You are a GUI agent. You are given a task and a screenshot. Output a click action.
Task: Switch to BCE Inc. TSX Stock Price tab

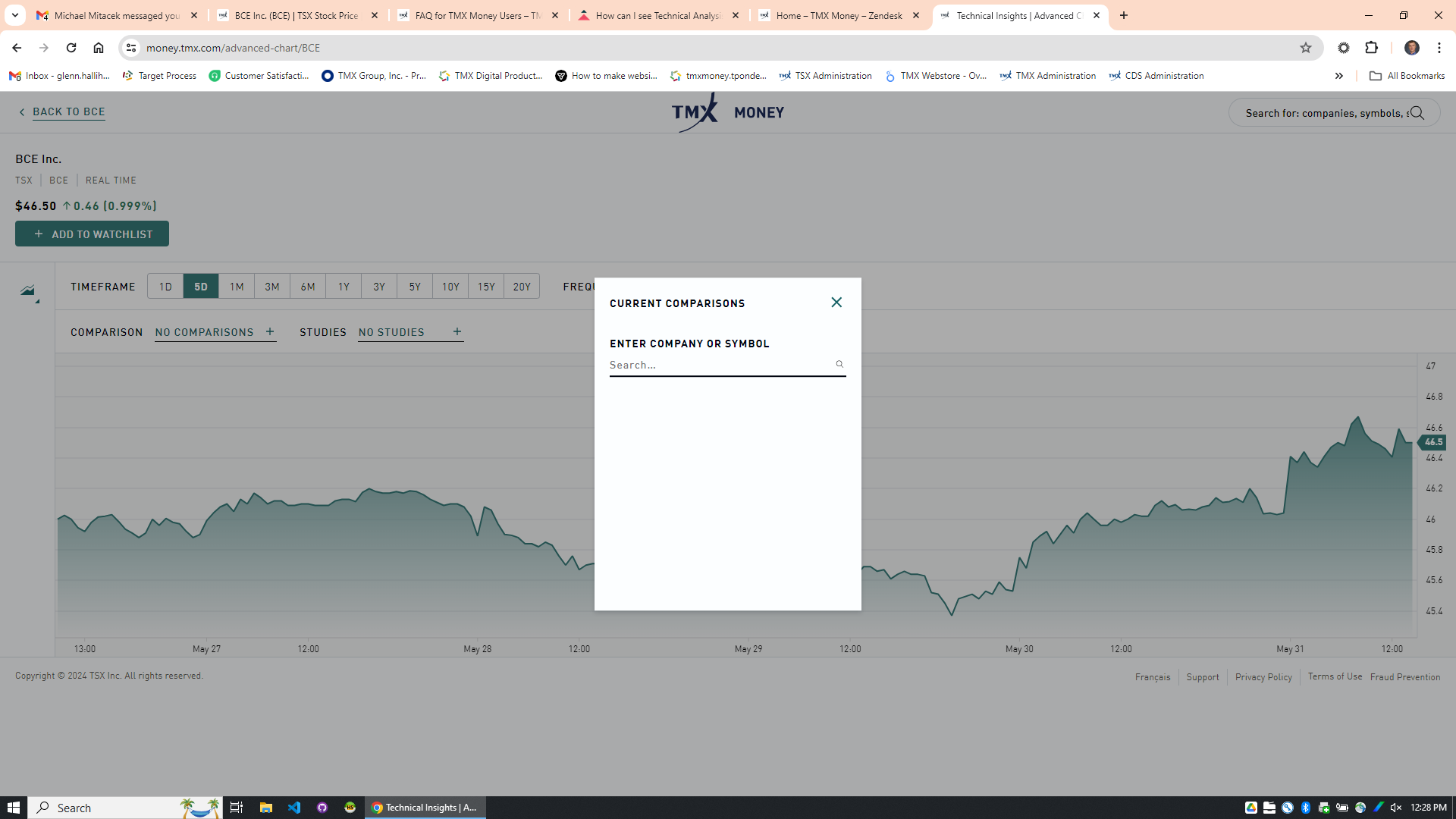pos(296,15)
